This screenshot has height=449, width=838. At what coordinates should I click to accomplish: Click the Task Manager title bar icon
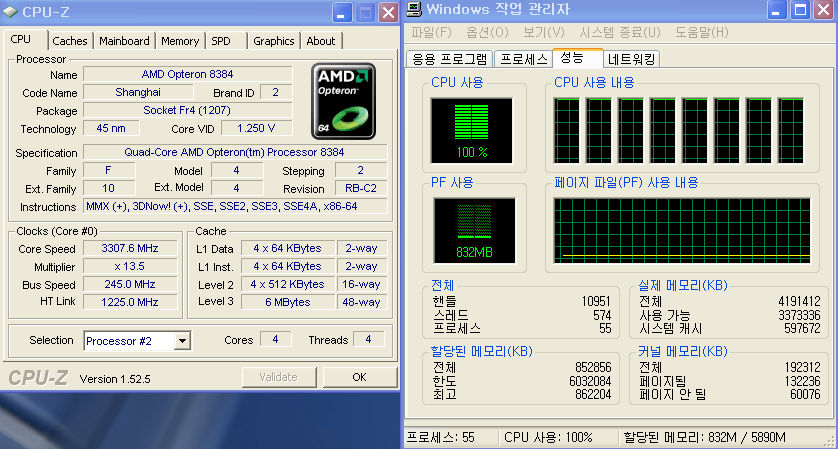pyautogui.click(x=414, y=10)
